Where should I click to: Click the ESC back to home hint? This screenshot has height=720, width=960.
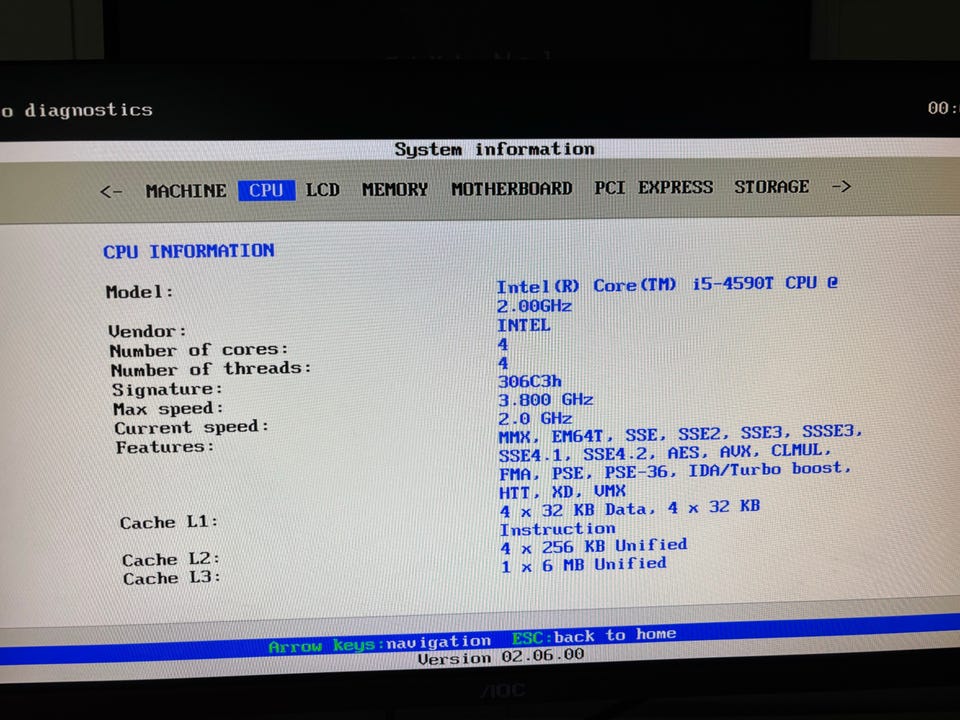click(x=594, y=636)
